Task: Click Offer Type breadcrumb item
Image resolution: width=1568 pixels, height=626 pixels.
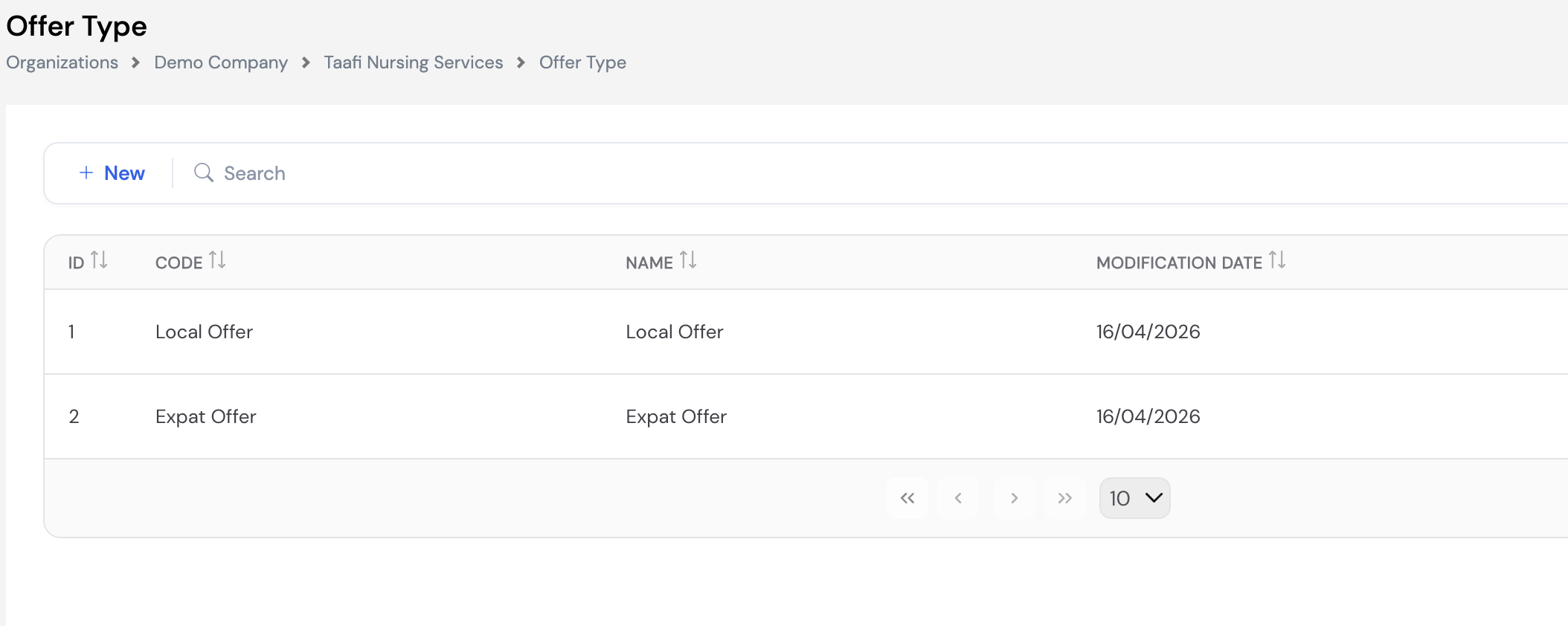Action: click(582, 62)
